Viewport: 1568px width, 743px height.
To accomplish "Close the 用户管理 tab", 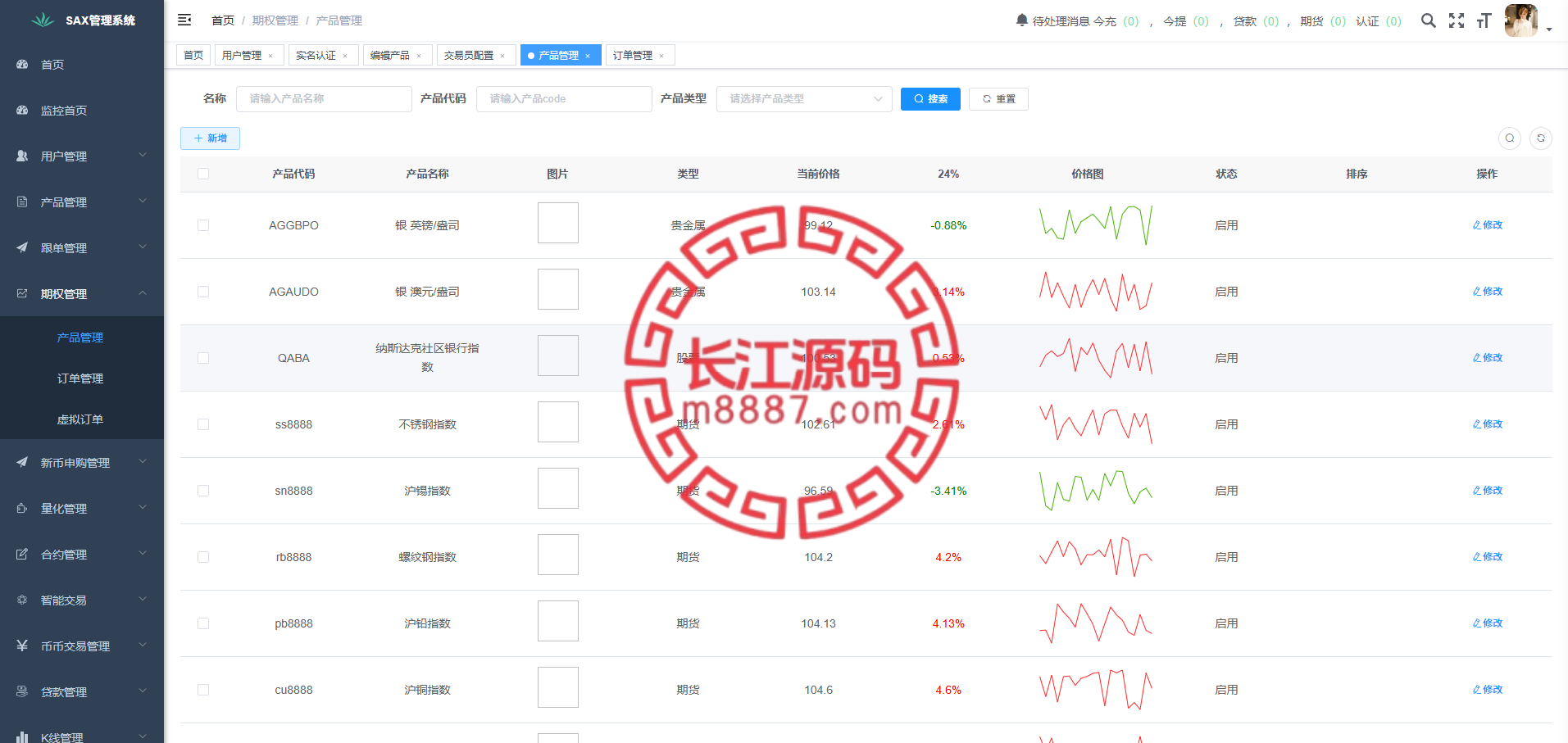I will coord(270,56).
